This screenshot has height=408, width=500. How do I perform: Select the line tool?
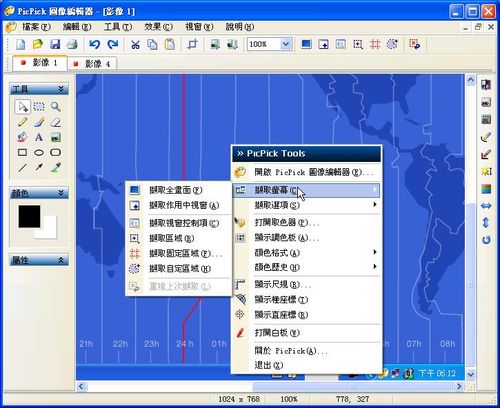23,167
